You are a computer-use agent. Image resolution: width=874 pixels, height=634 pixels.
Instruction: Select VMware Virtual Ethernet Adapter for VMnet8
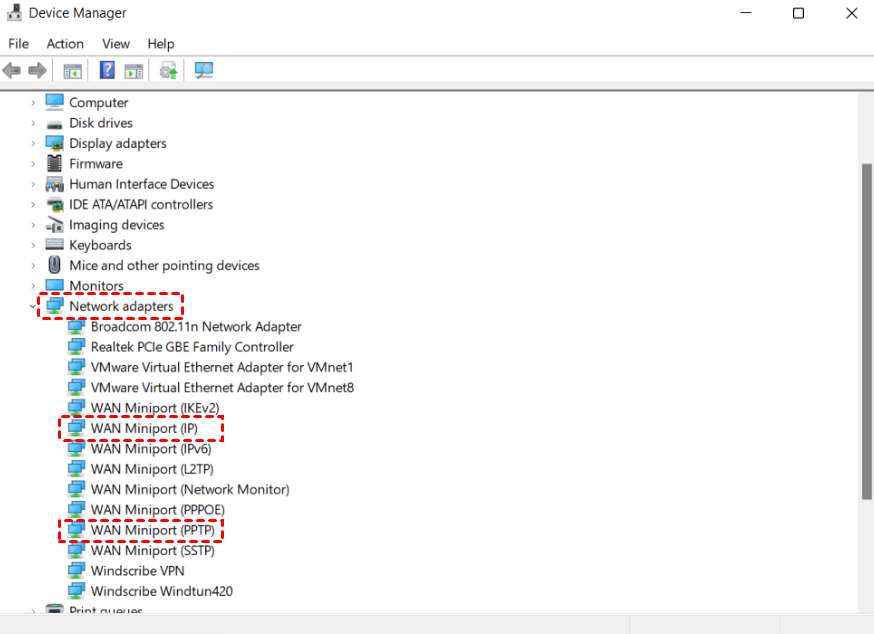click(222, 388)
